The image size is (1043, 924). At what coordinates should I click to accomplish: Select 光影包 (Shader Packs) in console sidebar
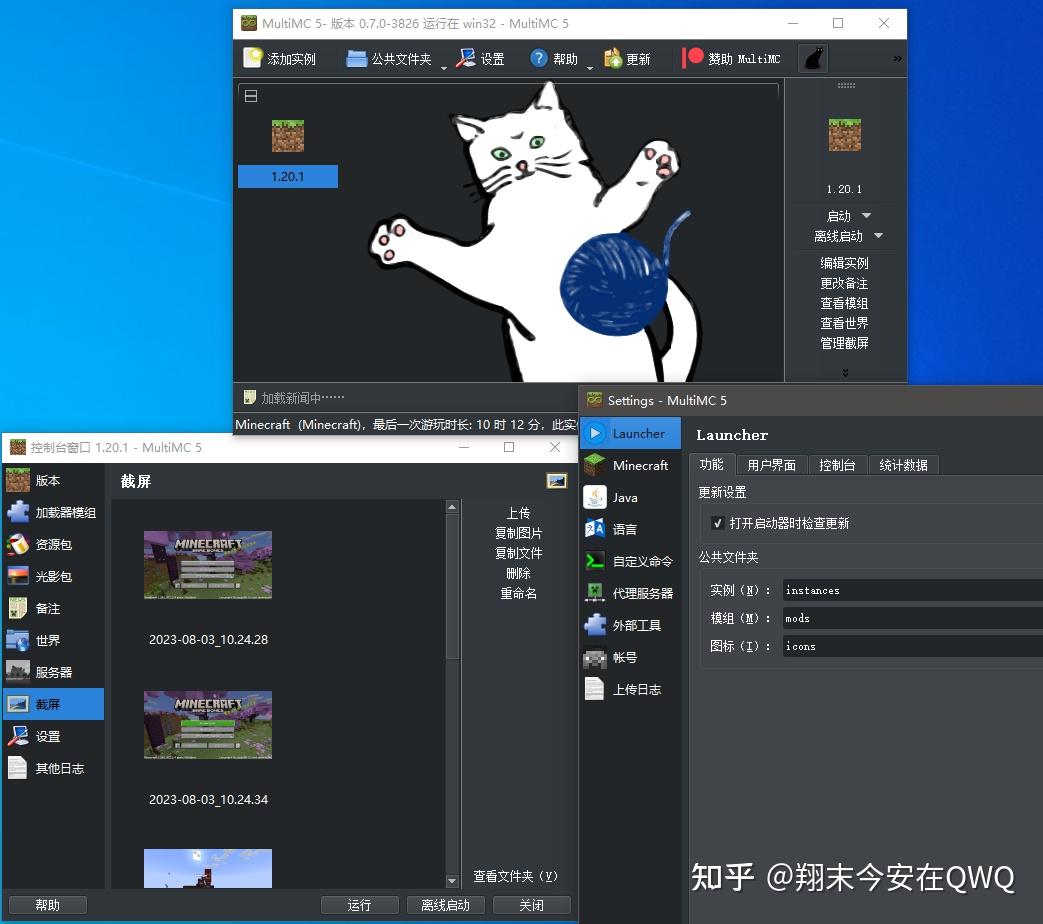pos(53,575)
